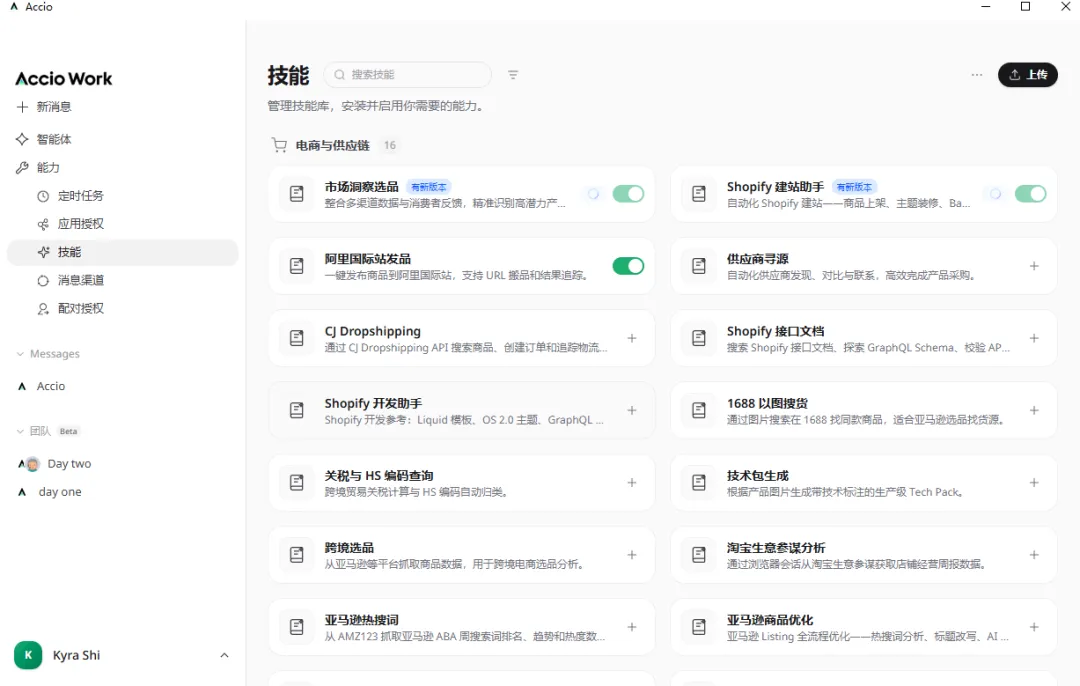Click the update spinner icon for 市场洞察选品

593,194
